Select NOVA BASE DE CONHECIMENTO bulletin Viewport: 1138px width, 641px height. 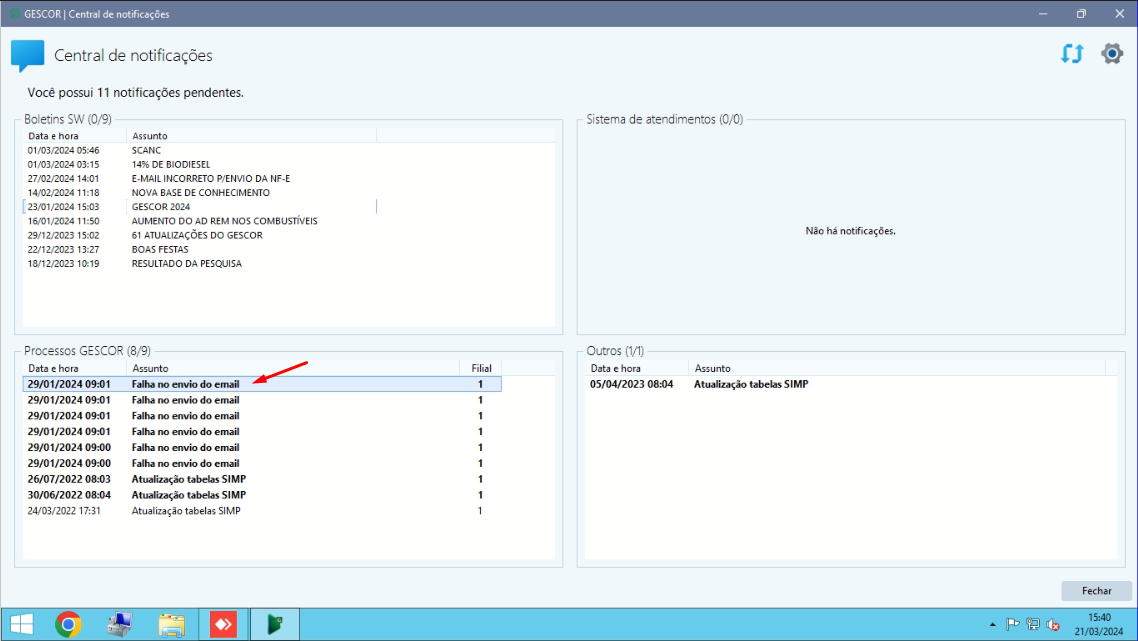click(x=200, y=192)
